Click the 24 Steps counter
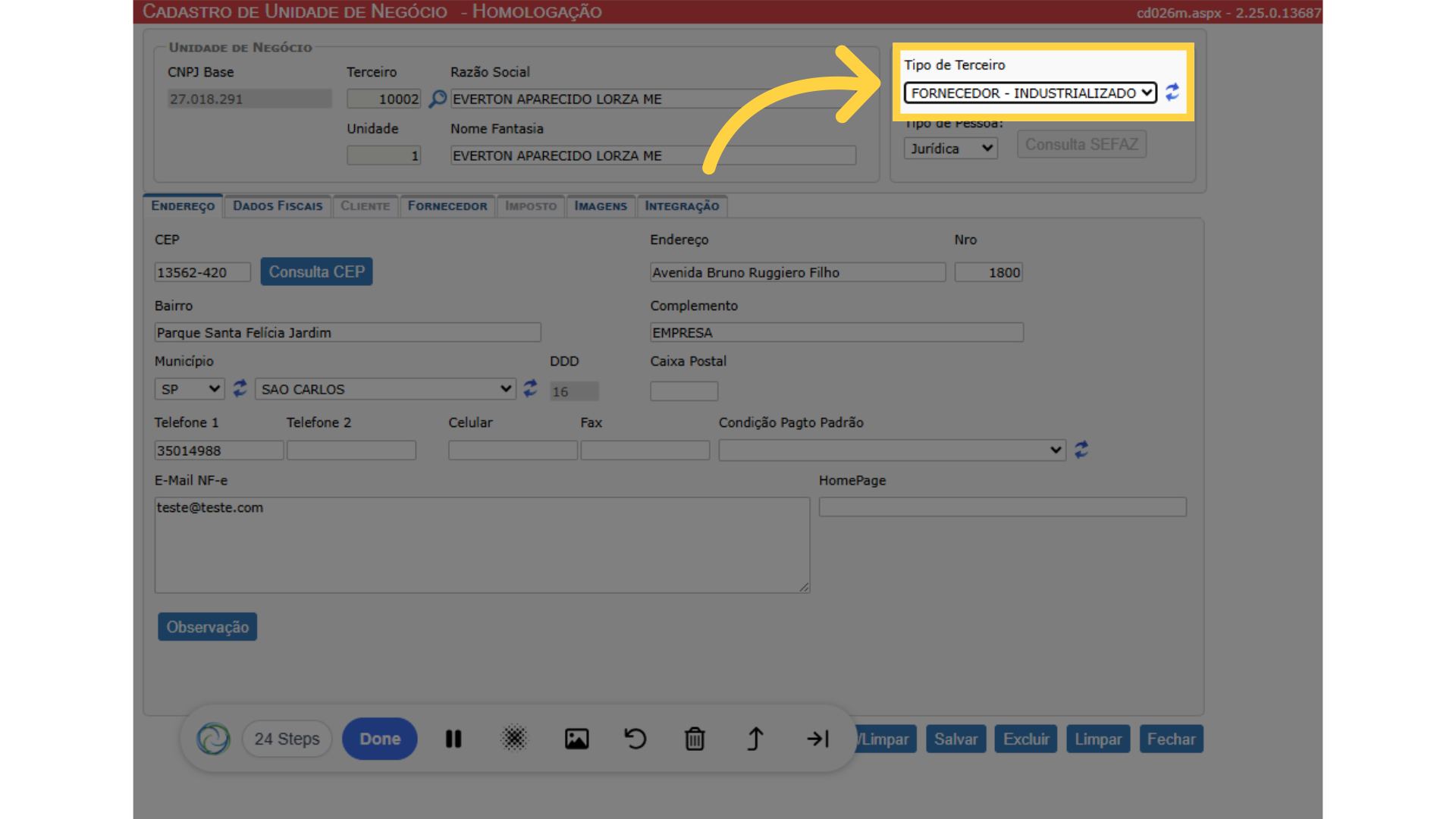The image size is (1456, 819). click(287, 739)
